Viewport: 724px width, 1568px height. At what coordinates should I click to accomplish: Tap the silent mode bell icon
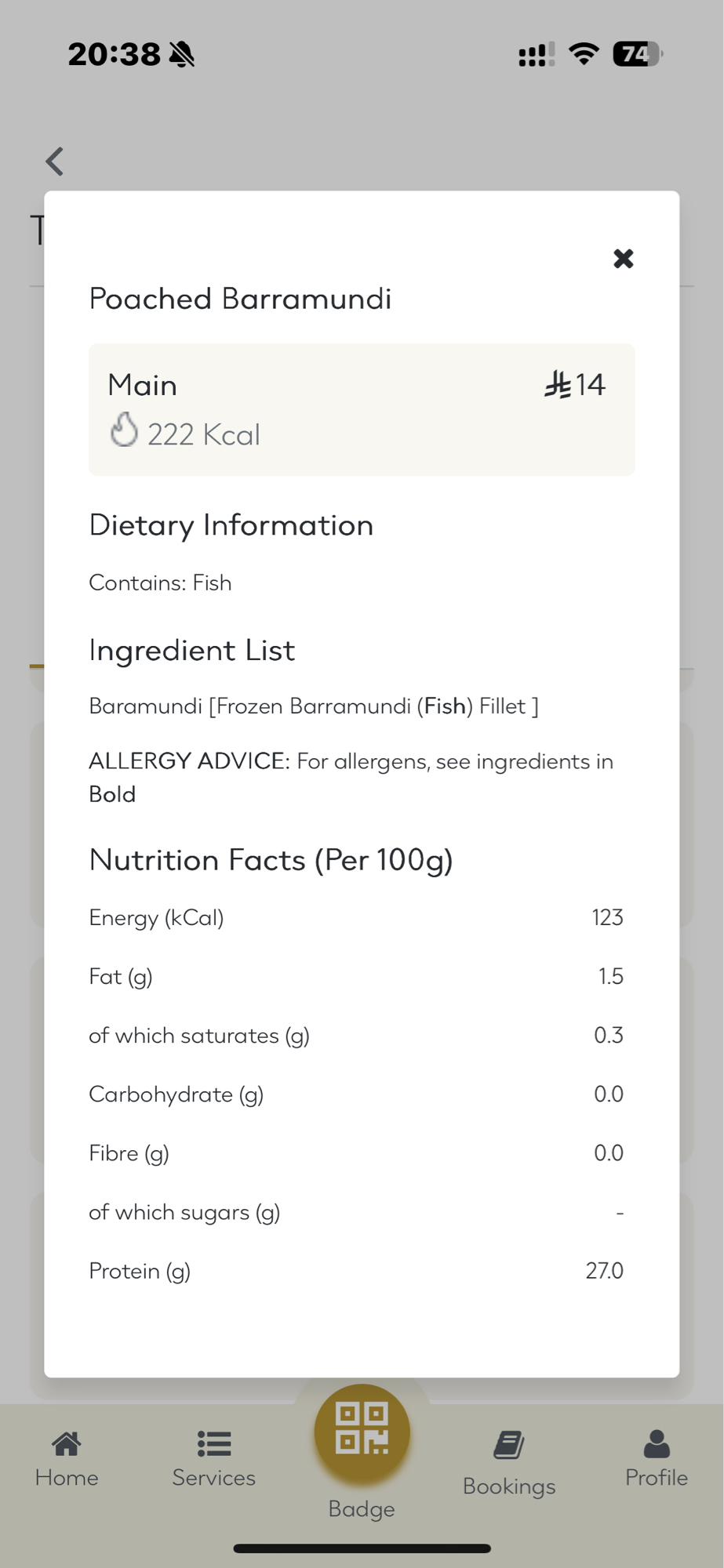(182, 55)
